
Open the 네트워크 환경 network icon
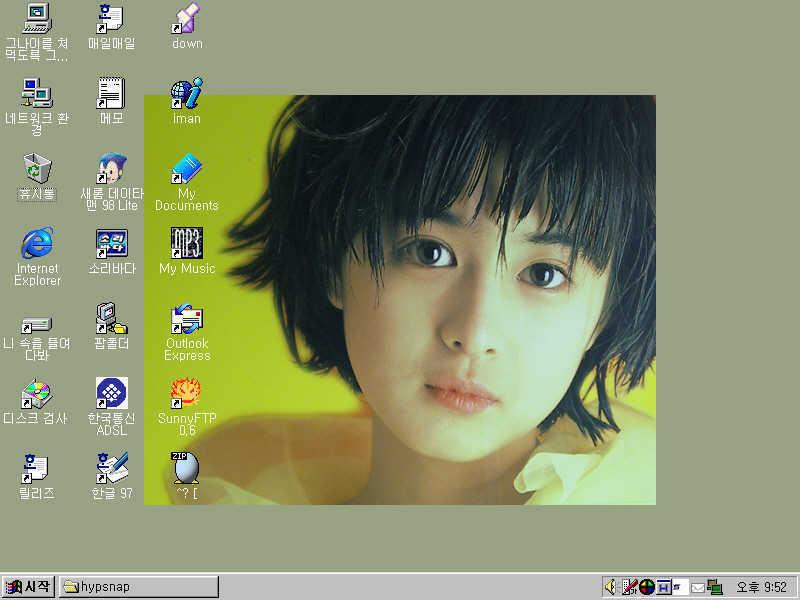(x=37, y=94)
